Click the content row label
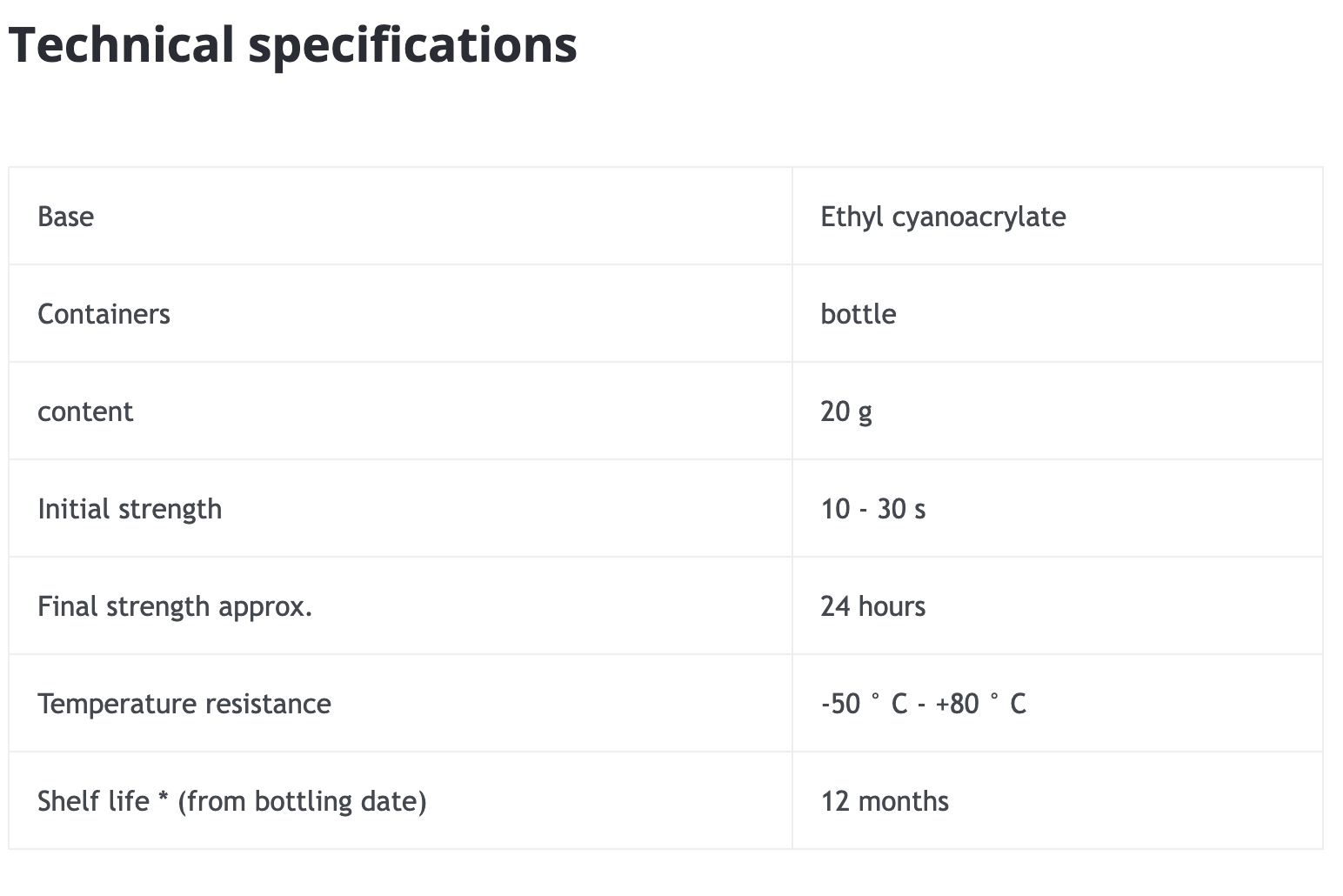Screen dimensions: 1343x896 tap(85, 411)
